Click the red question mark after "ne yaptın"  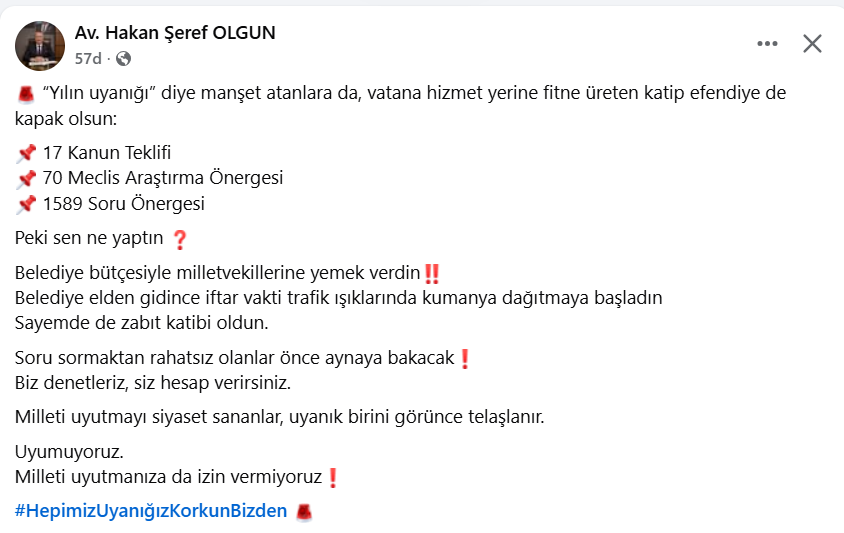point(180,239)
